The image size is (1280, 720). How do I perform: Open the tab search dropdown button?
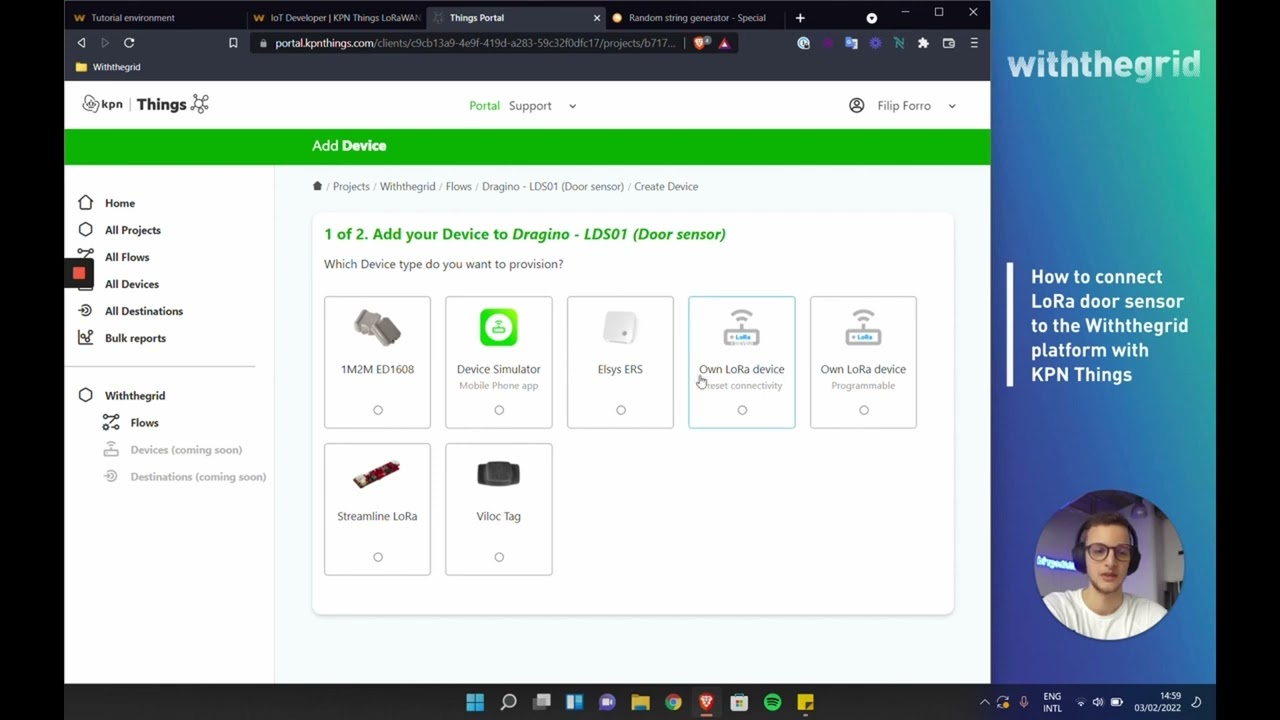(x=871, y=18)
